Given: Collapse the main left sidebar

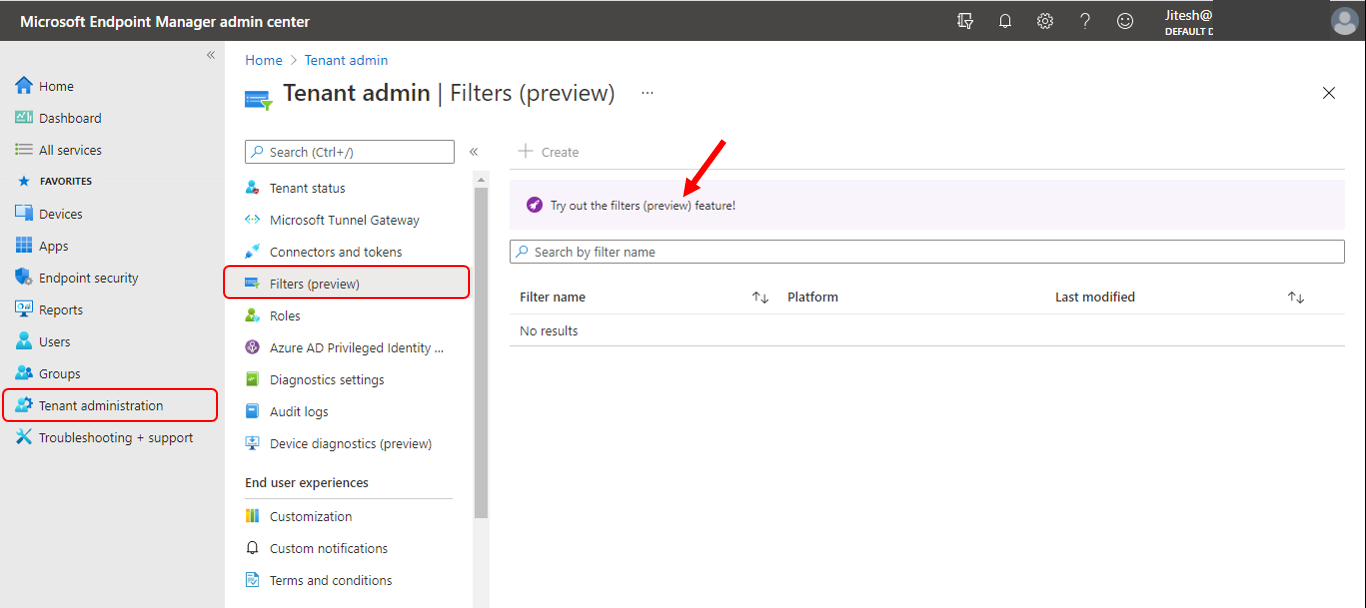Looking at the screenshot, I should tap(211, 55).
